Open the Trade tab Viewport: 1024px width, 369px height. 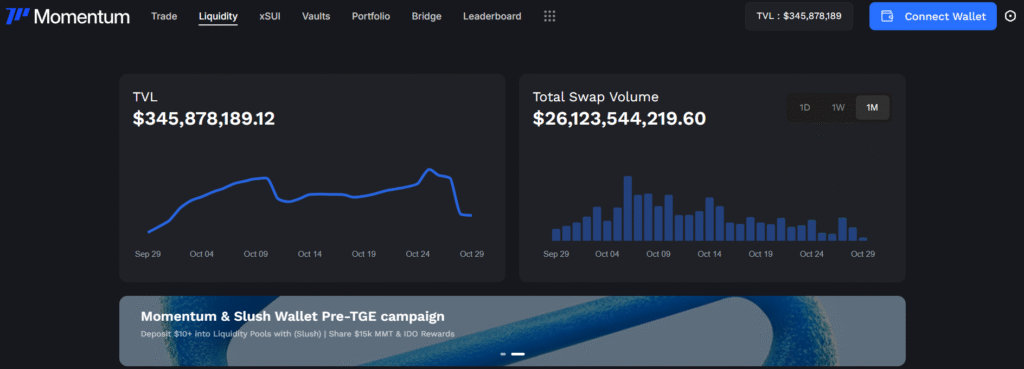164,16
